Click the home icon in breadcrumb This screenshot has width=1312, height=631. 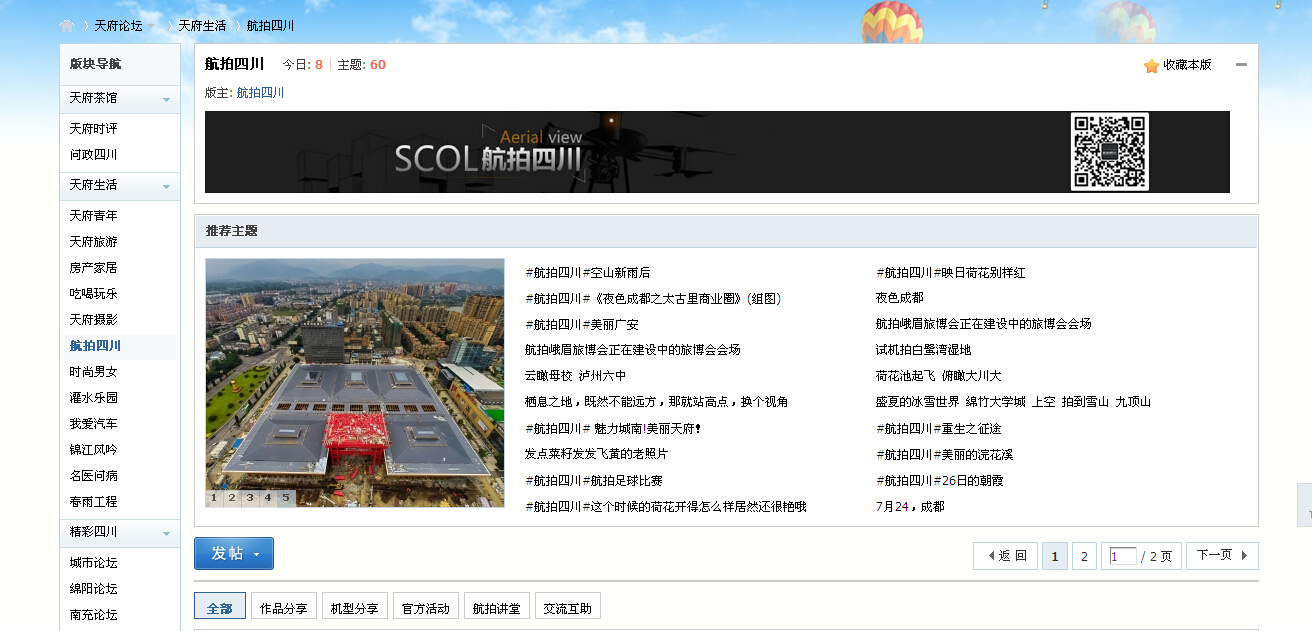(67, 26)
